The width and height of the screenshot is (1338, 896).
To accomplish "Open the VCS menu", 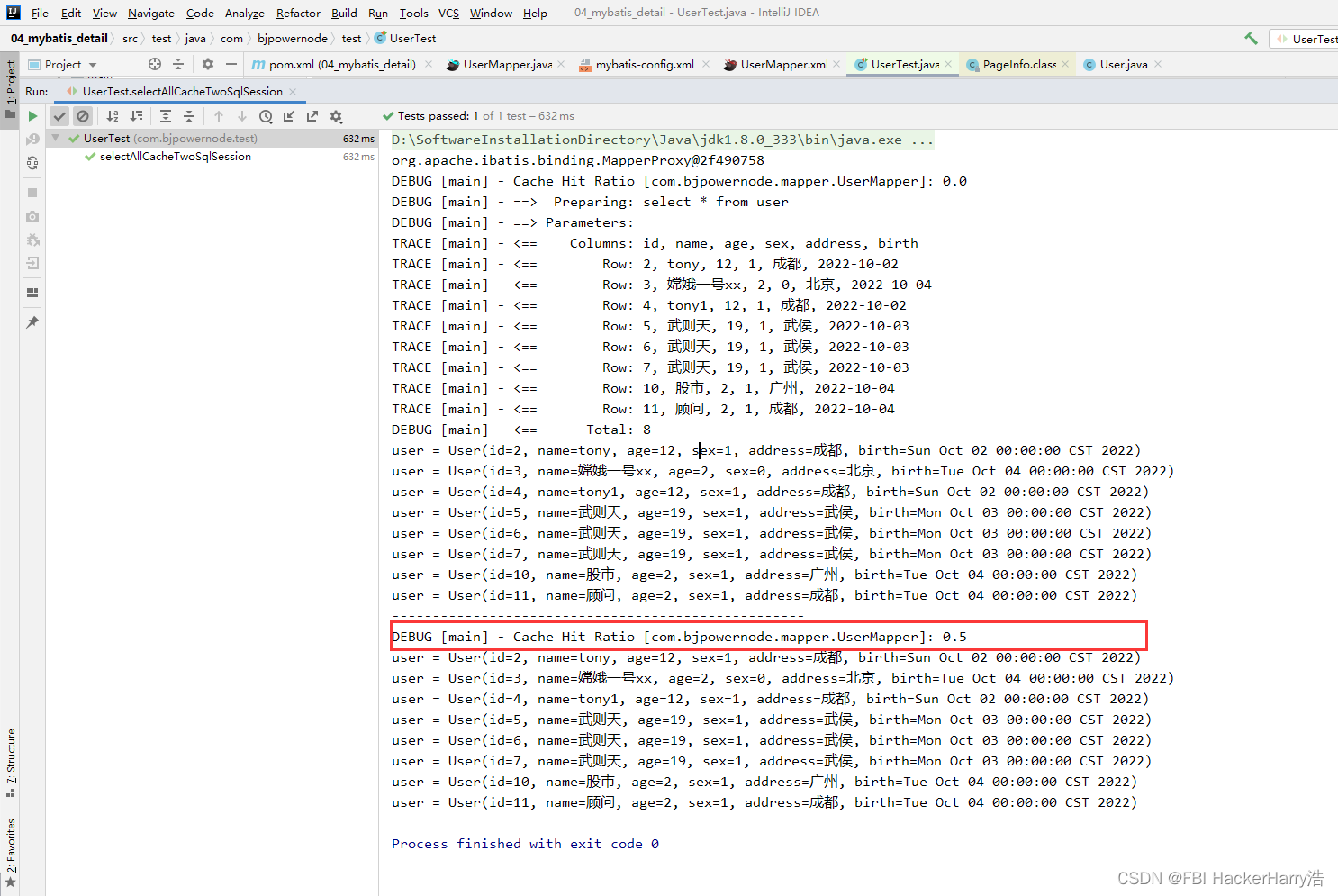I will pyautogui.click(x=448, y=13).
